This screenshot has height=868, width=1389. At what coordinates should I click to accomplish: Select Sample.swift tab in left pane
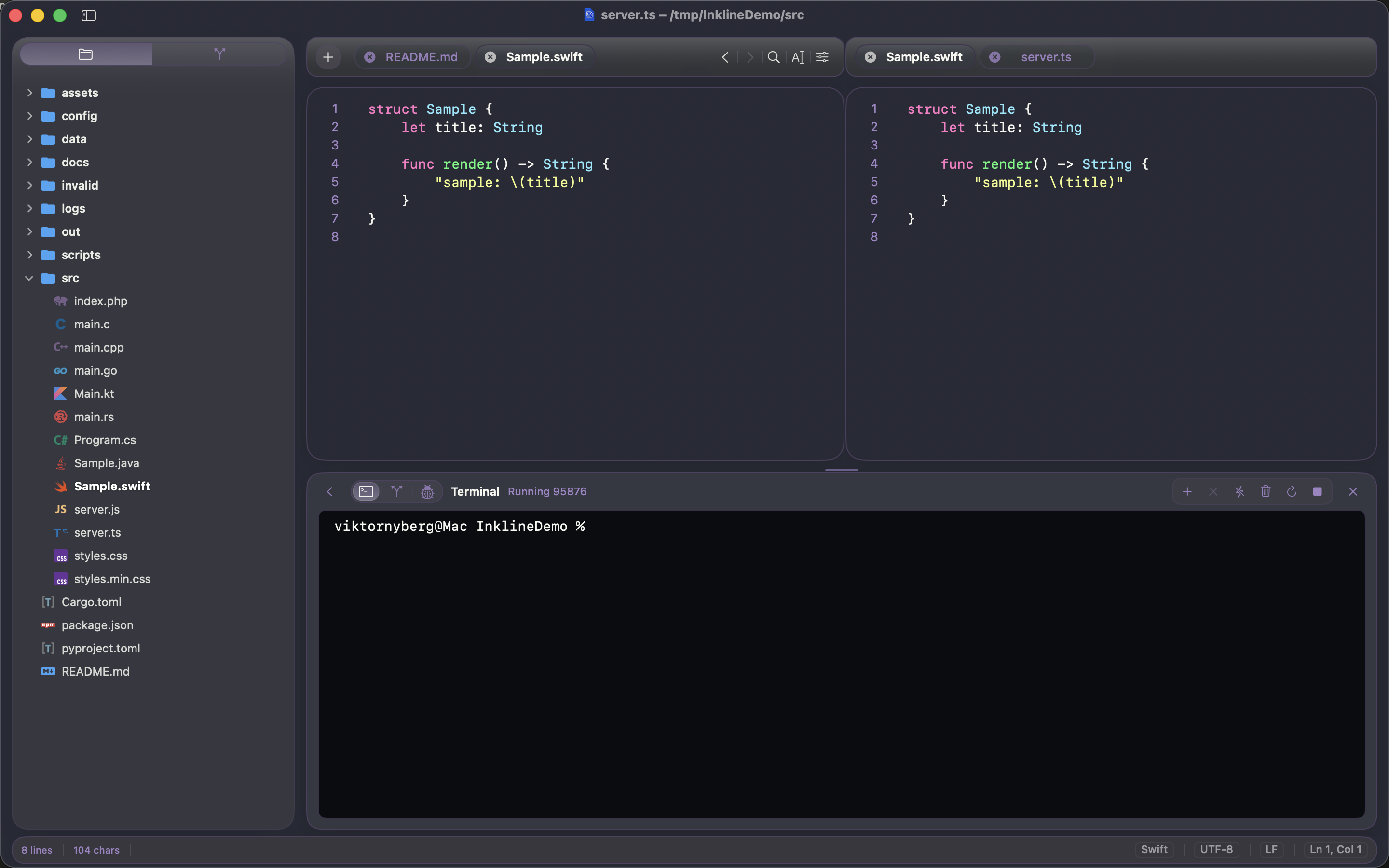click(544, 57)
